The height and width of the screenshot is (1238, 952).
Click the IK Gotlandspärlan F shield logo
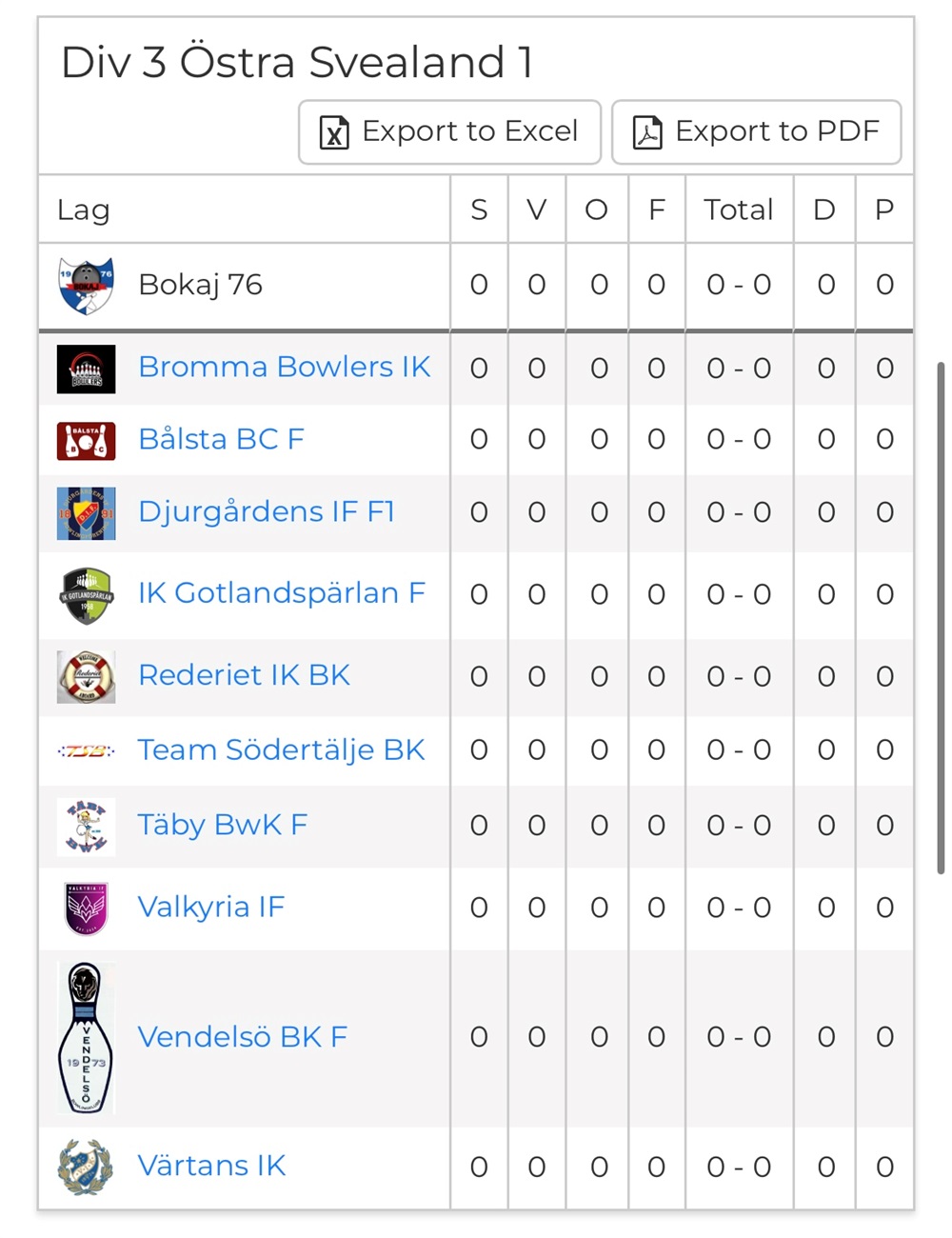click(86, 595)
